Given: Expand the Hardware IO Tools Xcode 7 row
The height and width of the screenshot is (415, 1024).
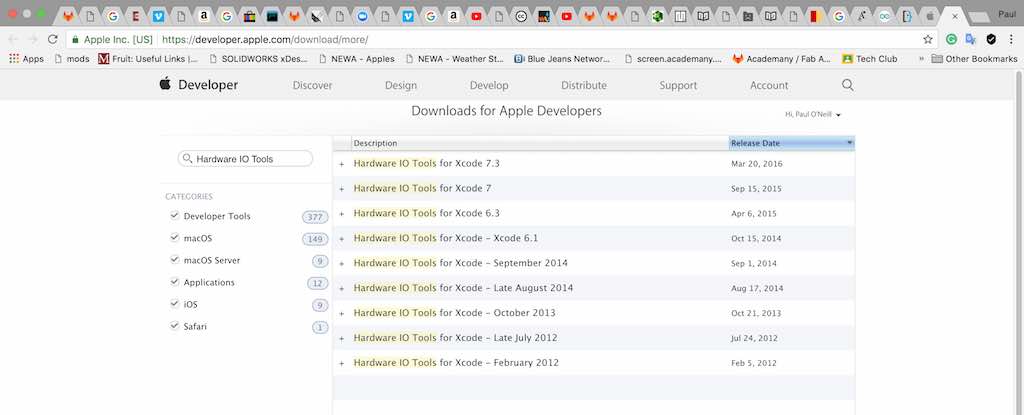Looking at the screenshot, I should tap(342, 189).
